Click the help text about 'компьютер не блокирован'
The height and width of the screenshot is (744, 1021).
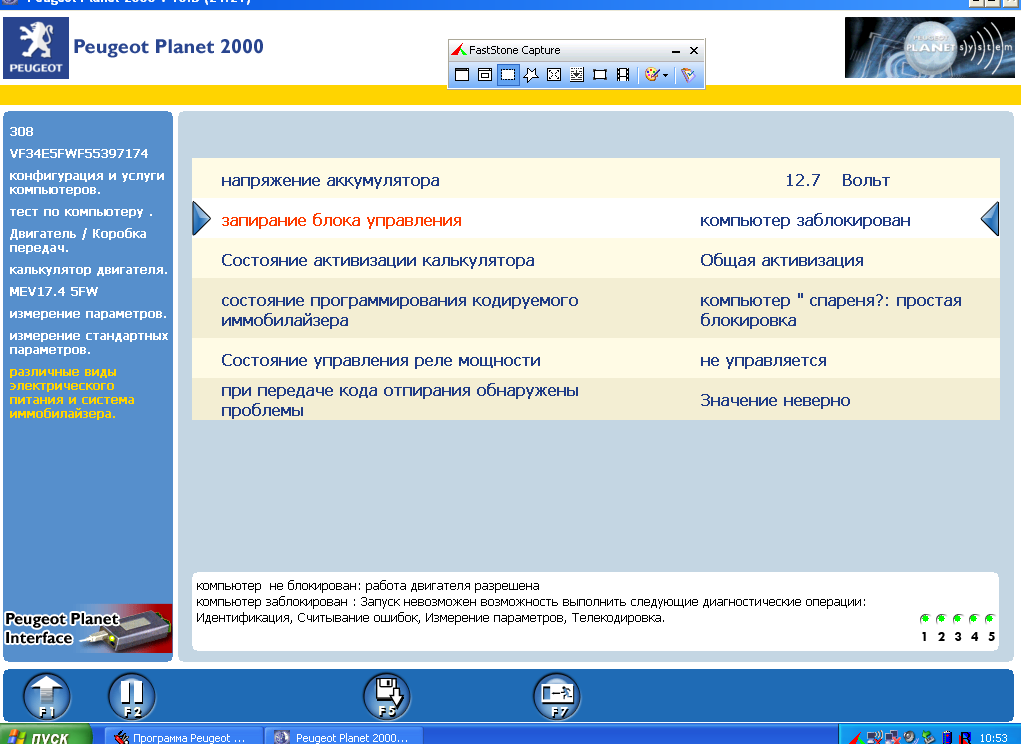pos(368,586)
